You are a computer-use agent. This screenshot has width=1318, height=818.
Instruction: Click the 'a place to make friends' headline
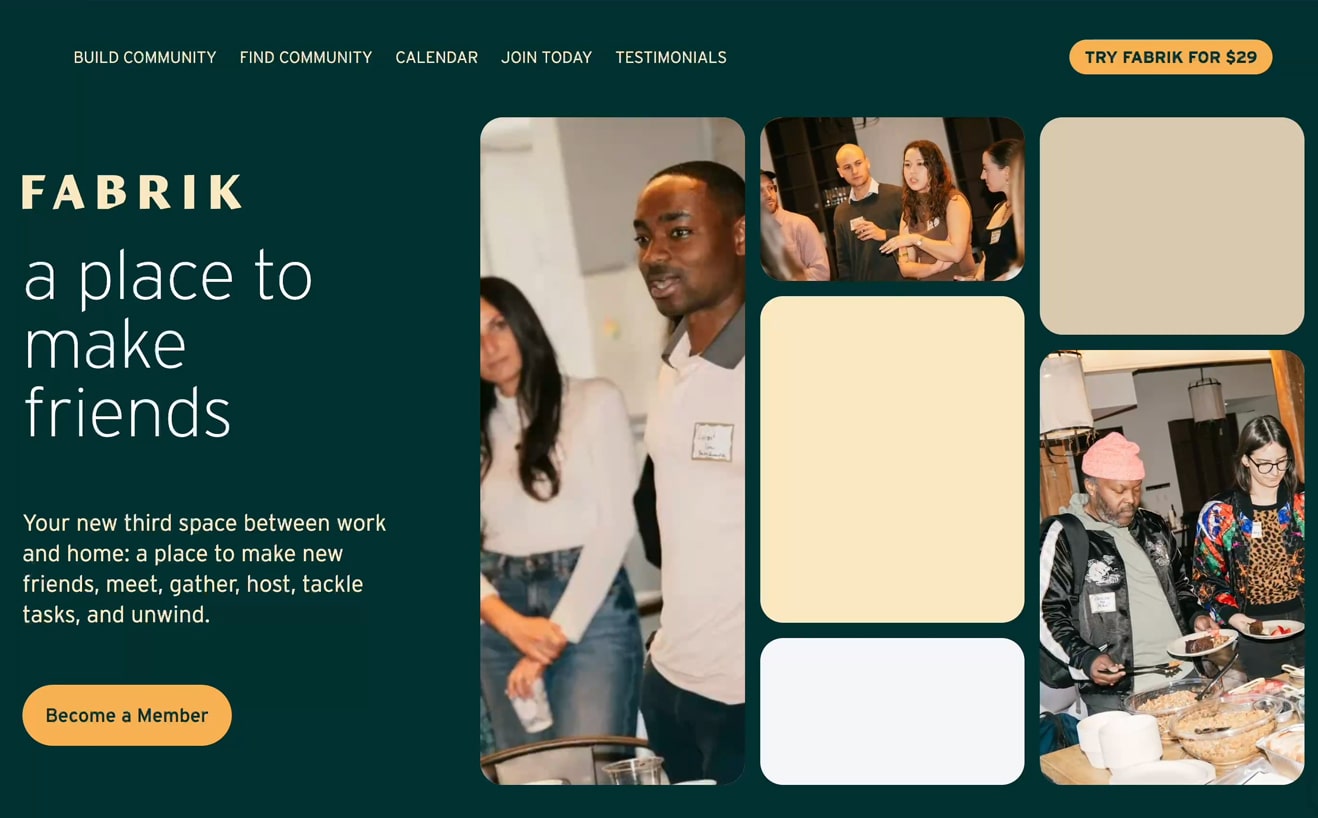(168, 345)
